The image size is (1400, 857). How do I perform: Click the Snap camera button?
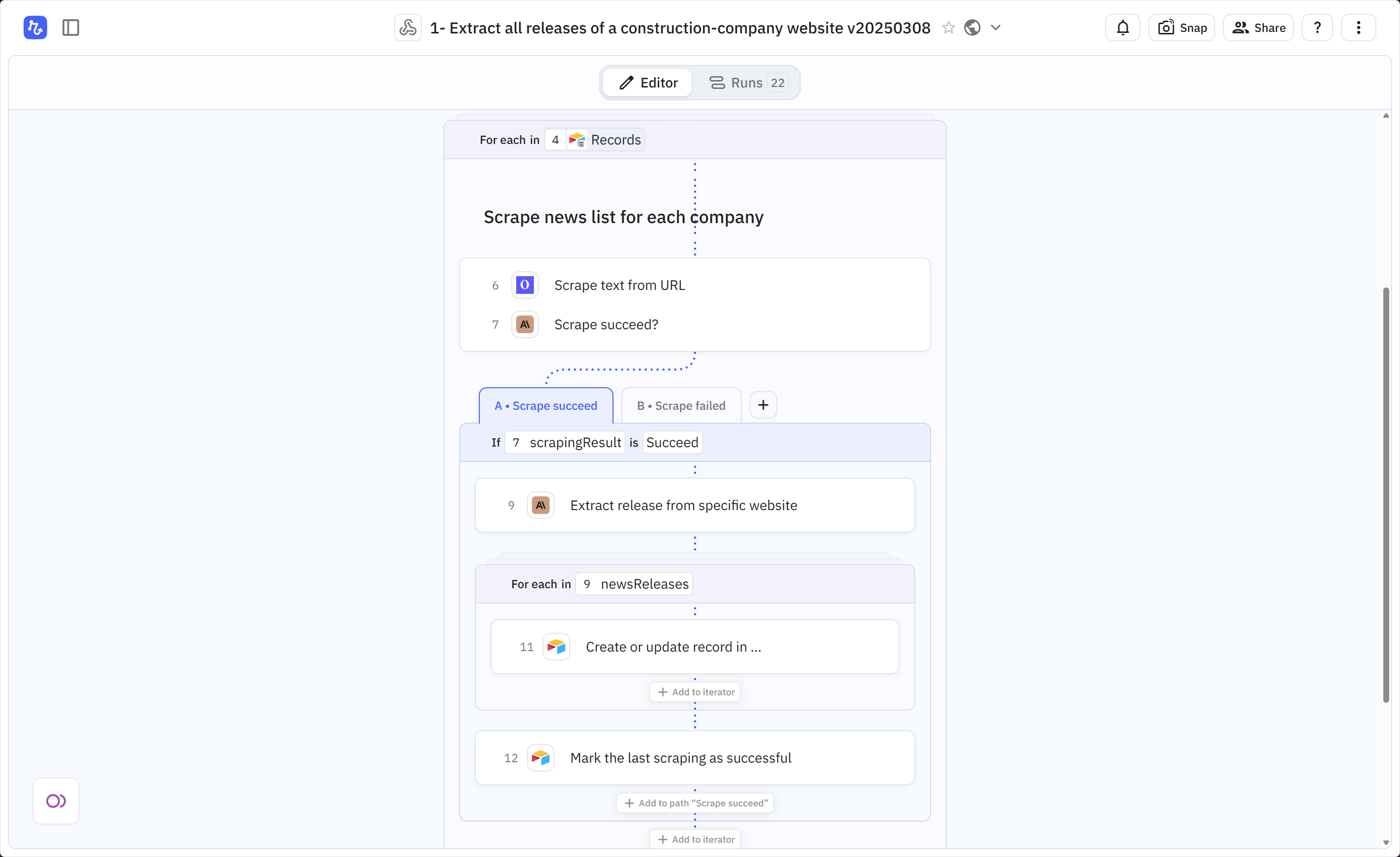pos(1182,28)
